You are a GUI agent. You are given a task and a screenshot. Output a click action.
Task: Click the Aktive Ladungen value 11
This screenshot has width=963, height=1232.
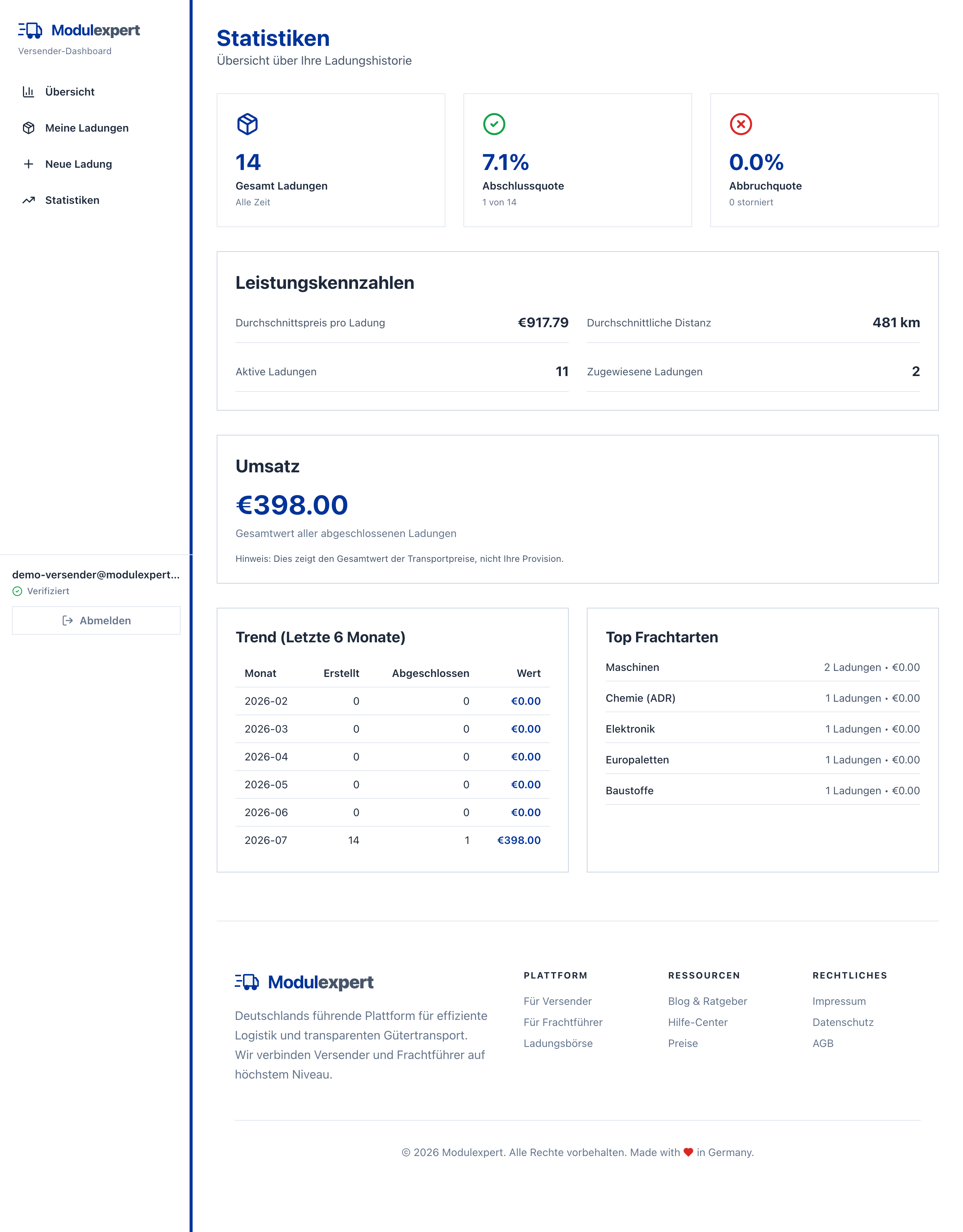[562, 372]
